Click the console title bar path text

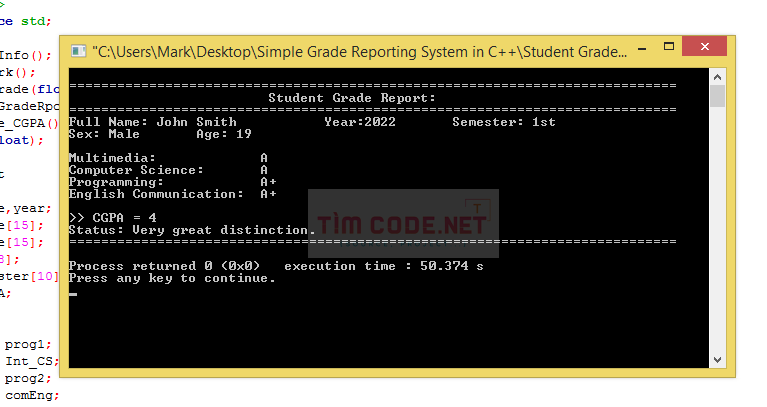pos(360,51)
